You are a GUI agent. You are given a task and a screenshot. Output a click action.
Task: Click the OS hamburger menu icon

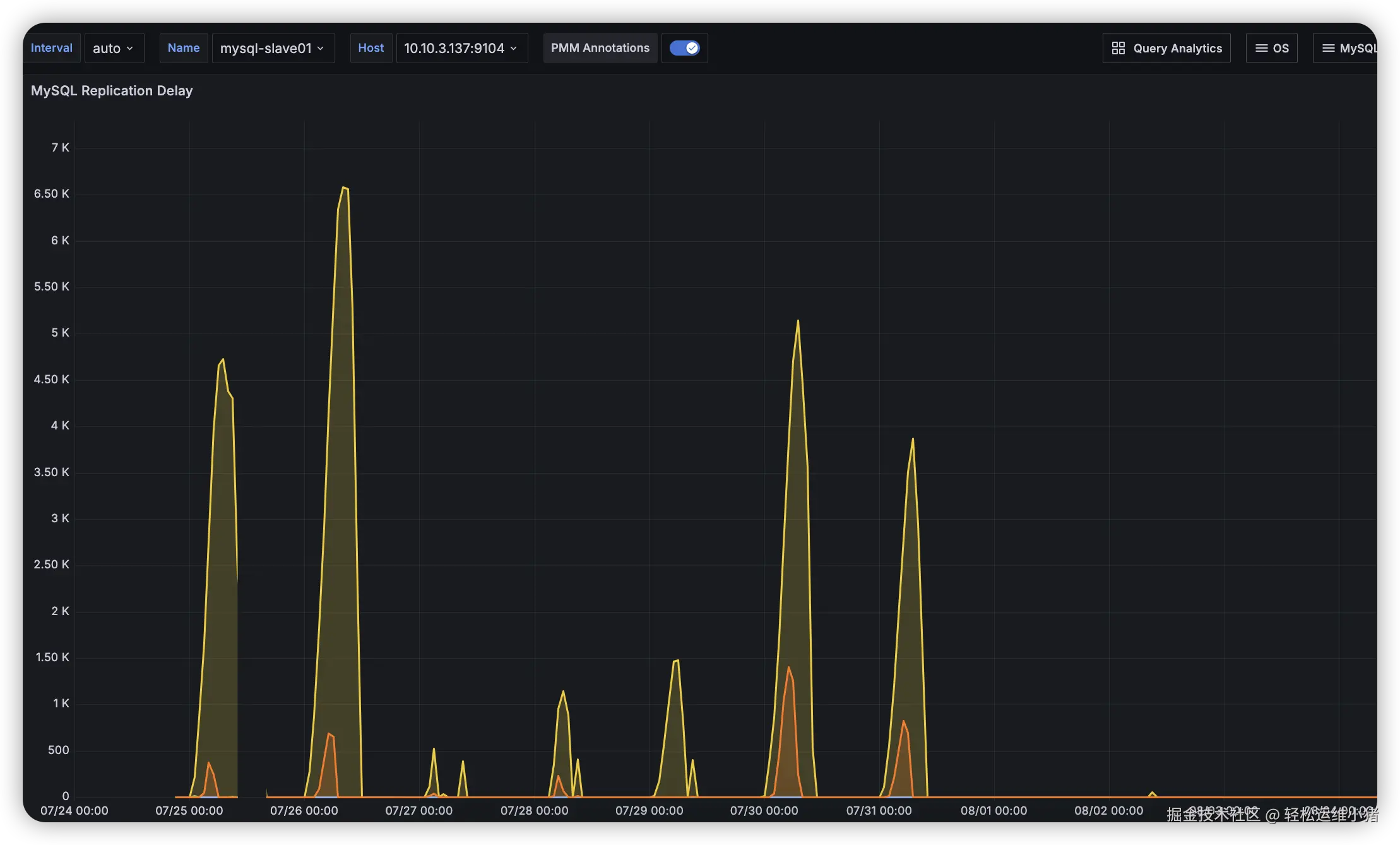click(1261, 48)
